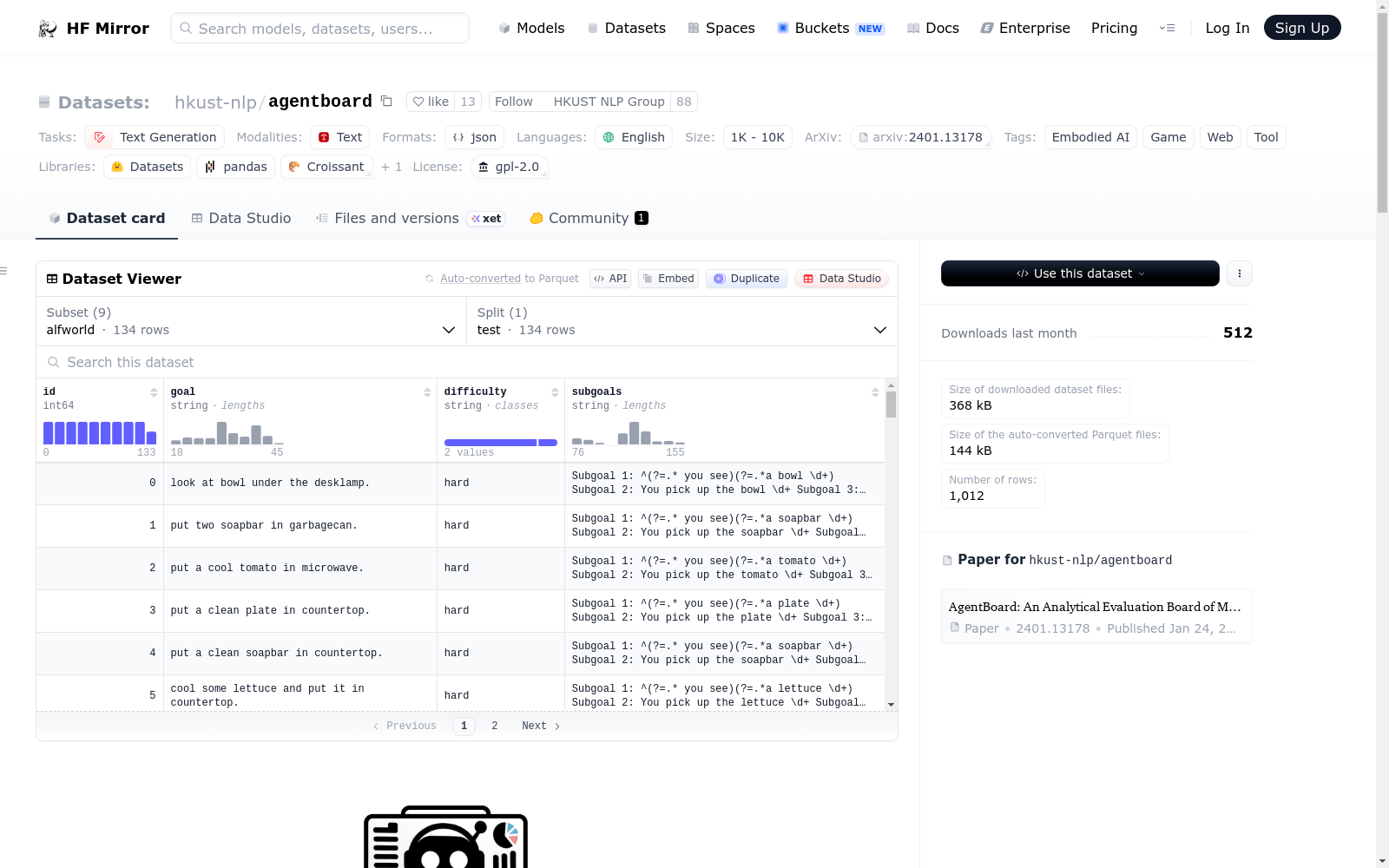Open Docs in the navigation bar
Viewport: 1389px width, 868px height.
(x=933, y=29)
